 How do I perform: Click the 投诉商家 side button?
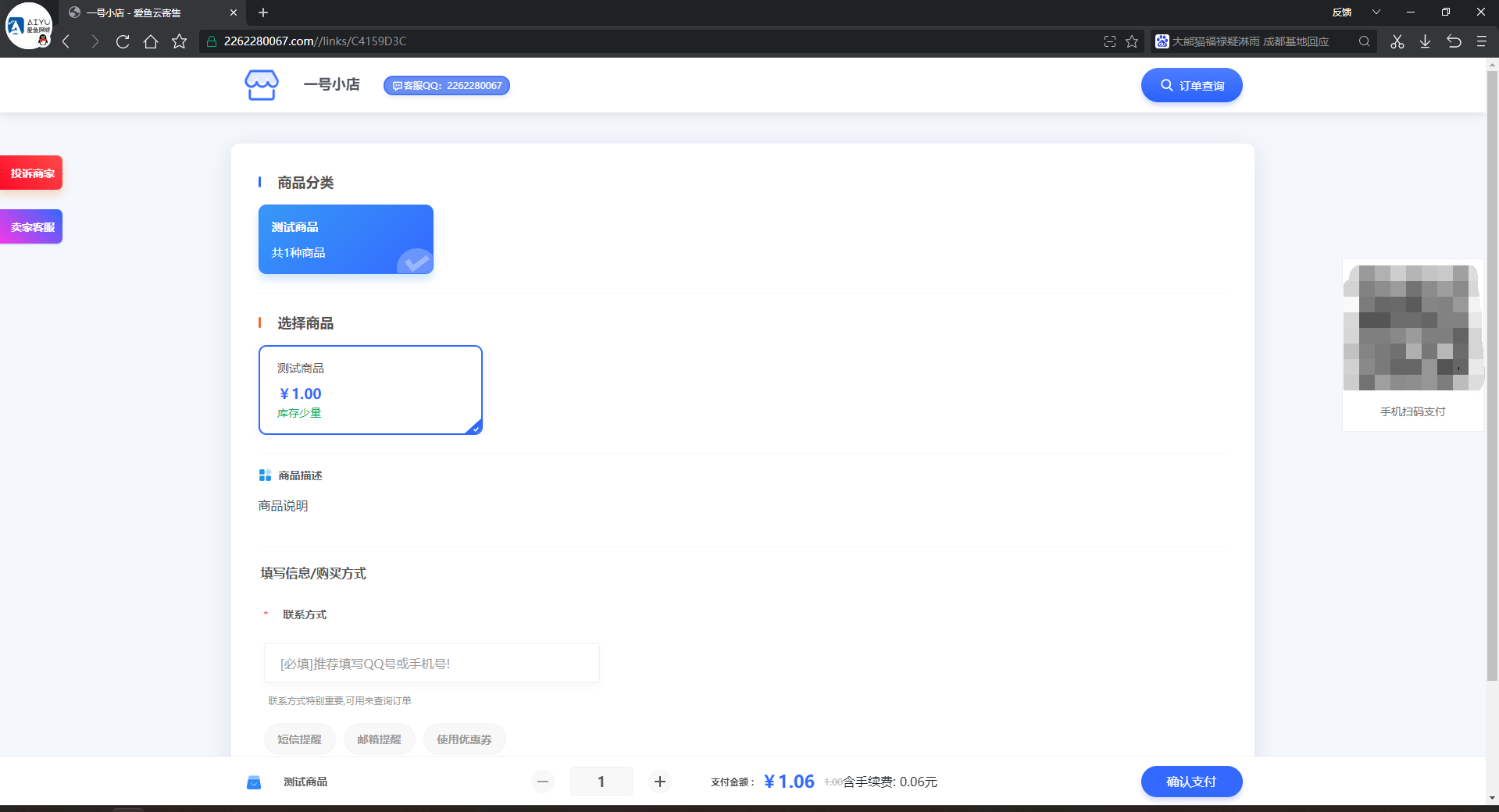tap(31, 173)
